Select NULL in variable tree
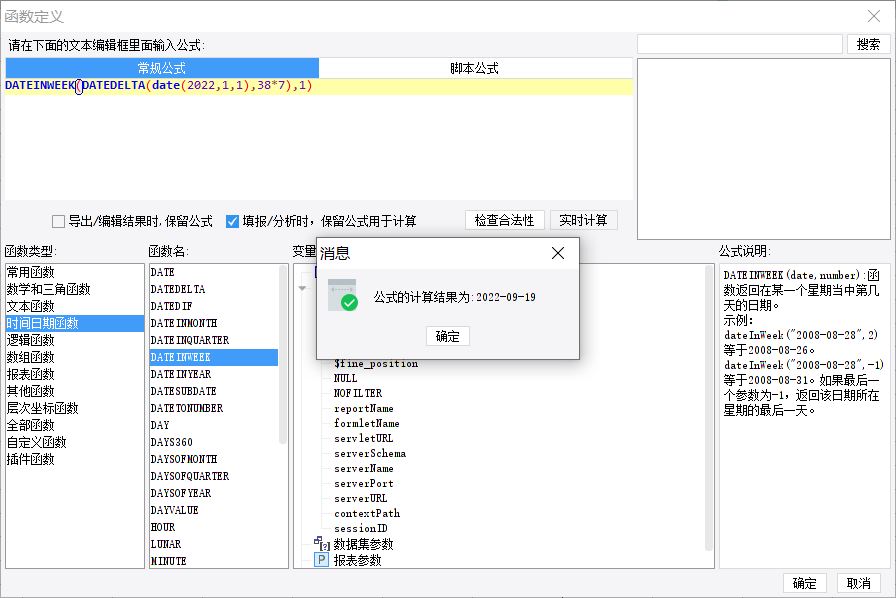 (x=345, y=378)
